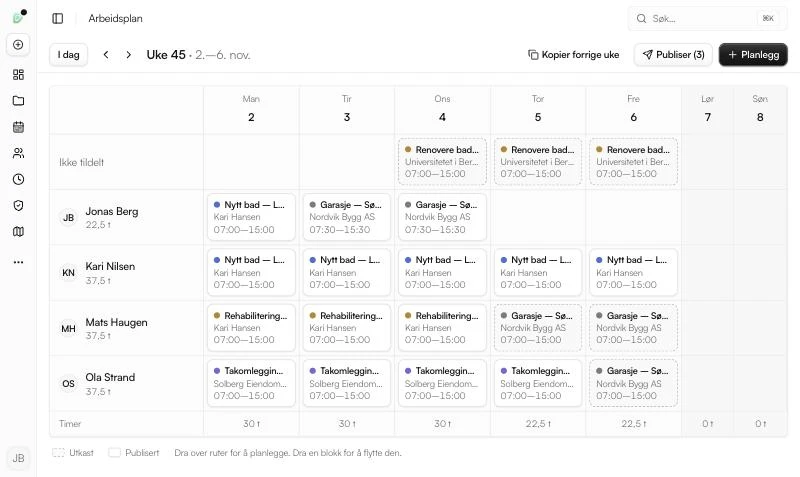Click the Ikke tildelt row label
The image size is (800, 477).
82,162
